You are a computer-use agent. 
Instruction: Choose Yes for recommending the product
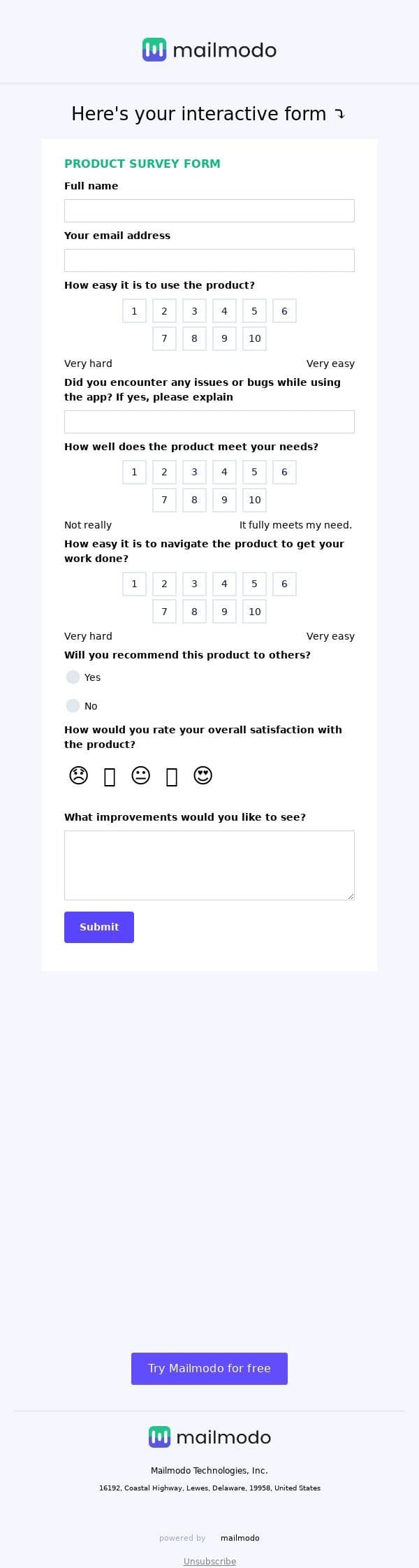73,677
